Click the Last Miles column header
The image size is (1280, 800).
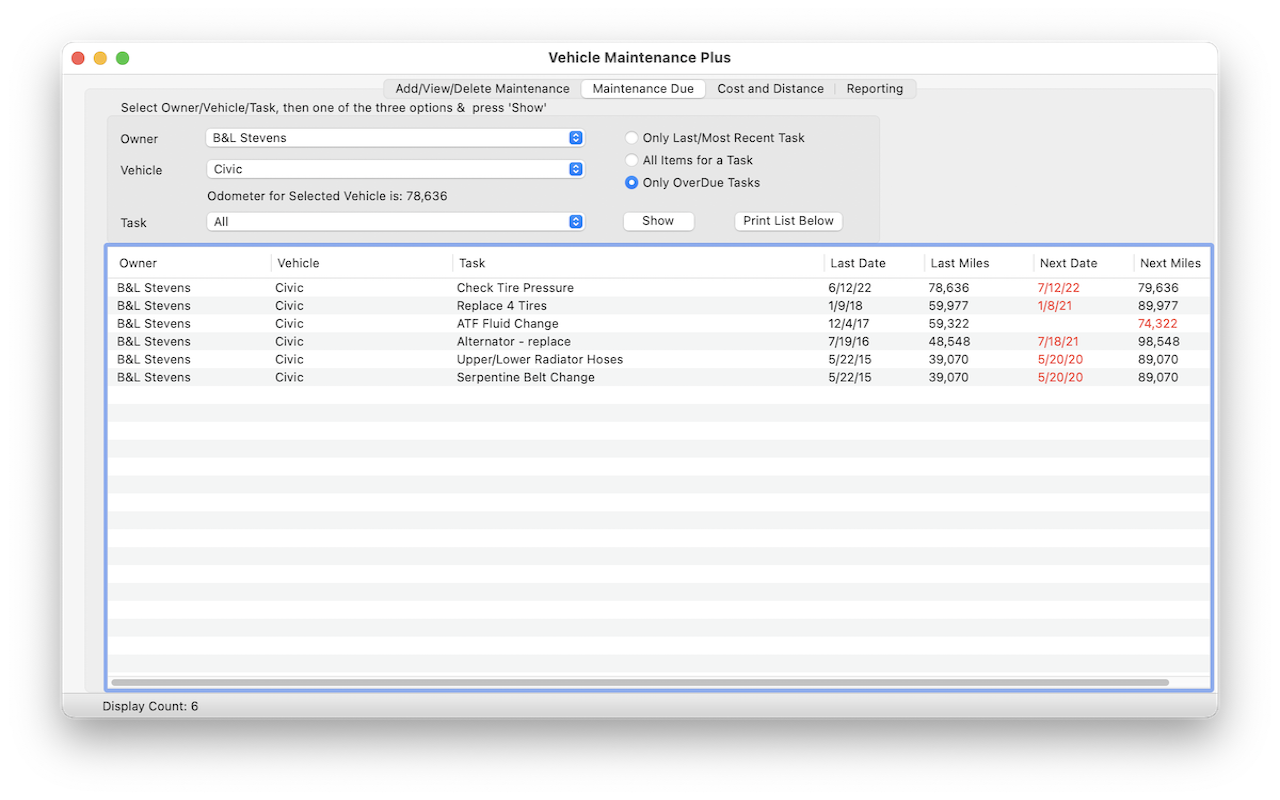pyautogui.click(x=959, y=264)
